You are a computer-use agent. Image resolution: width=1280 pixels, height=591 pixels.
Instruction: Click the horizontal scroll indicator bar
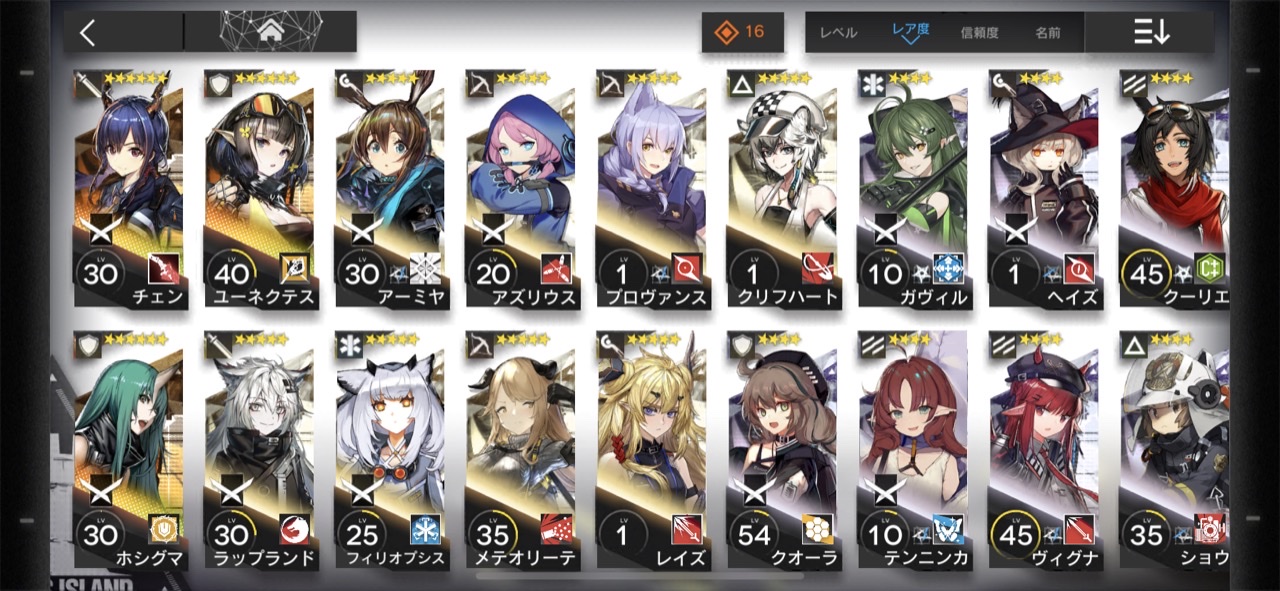(640, 576)
